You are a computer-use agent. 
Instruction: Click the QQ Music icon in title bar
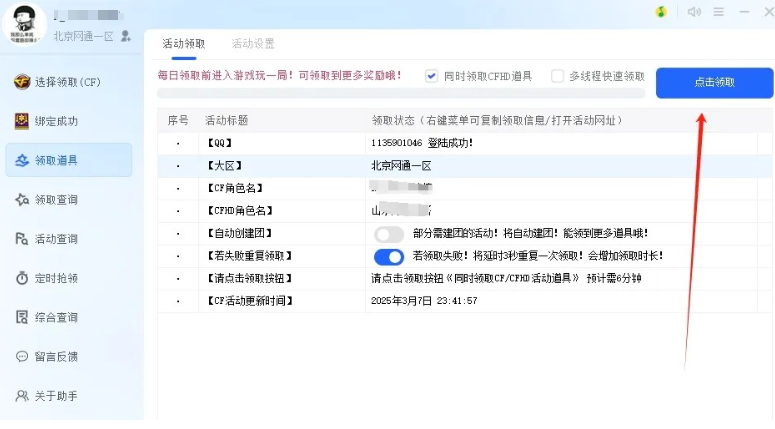click(x=661, y=12)
